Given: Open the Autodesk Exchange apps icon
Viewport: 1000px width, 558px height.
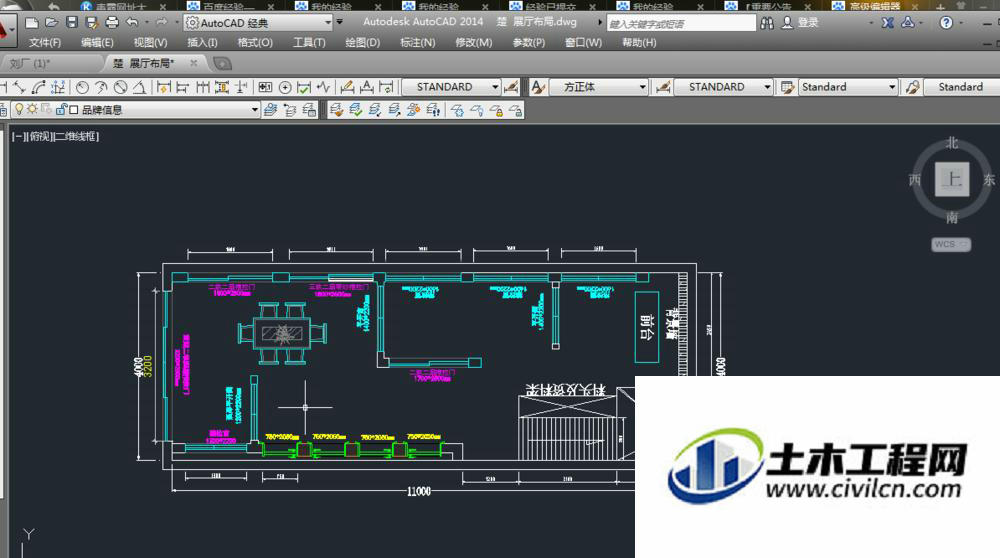Looking at the screenshot, I should pos(887,22).
